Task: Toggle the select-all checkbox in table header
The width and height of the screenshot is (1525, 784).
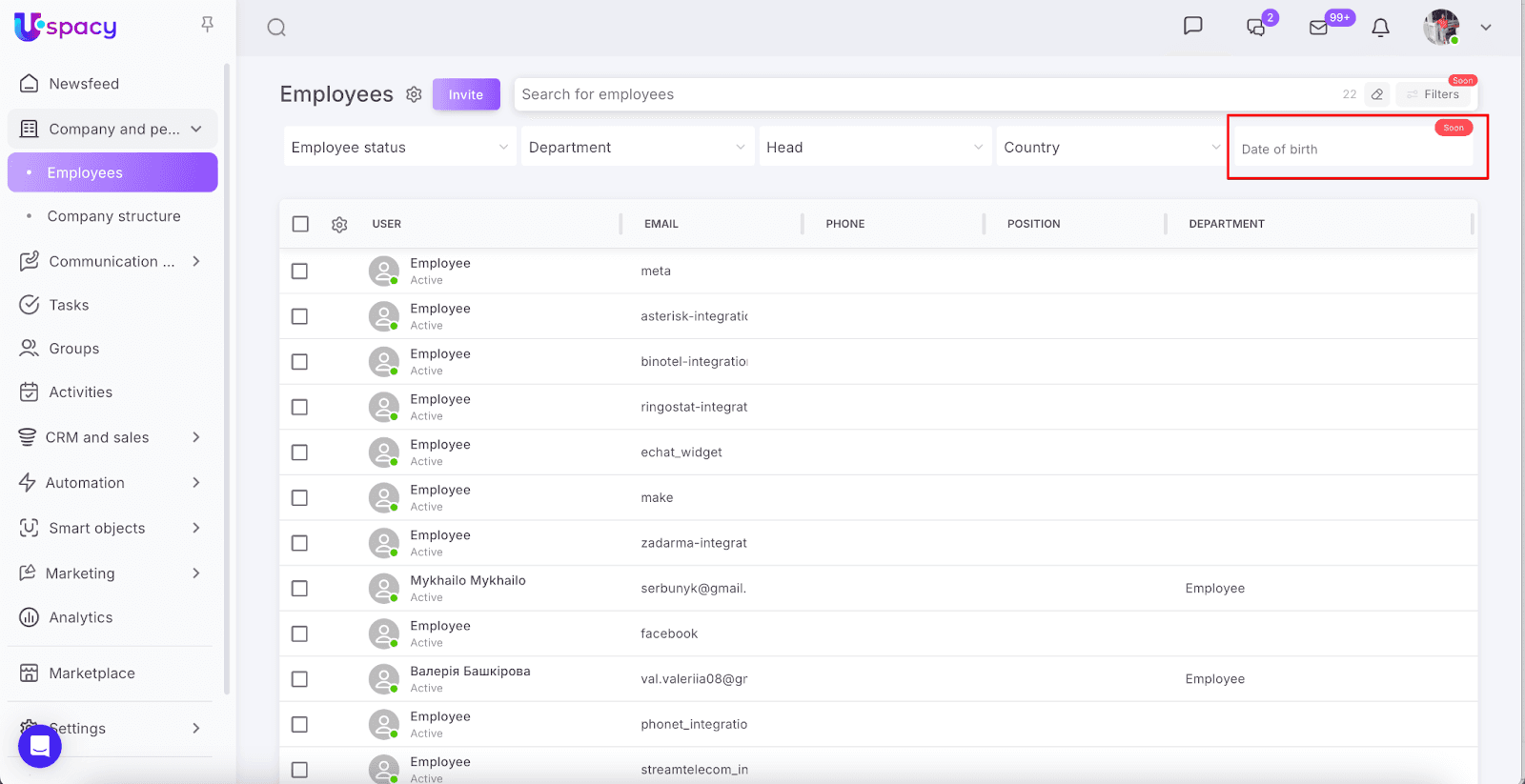Action: click(300, 224)
